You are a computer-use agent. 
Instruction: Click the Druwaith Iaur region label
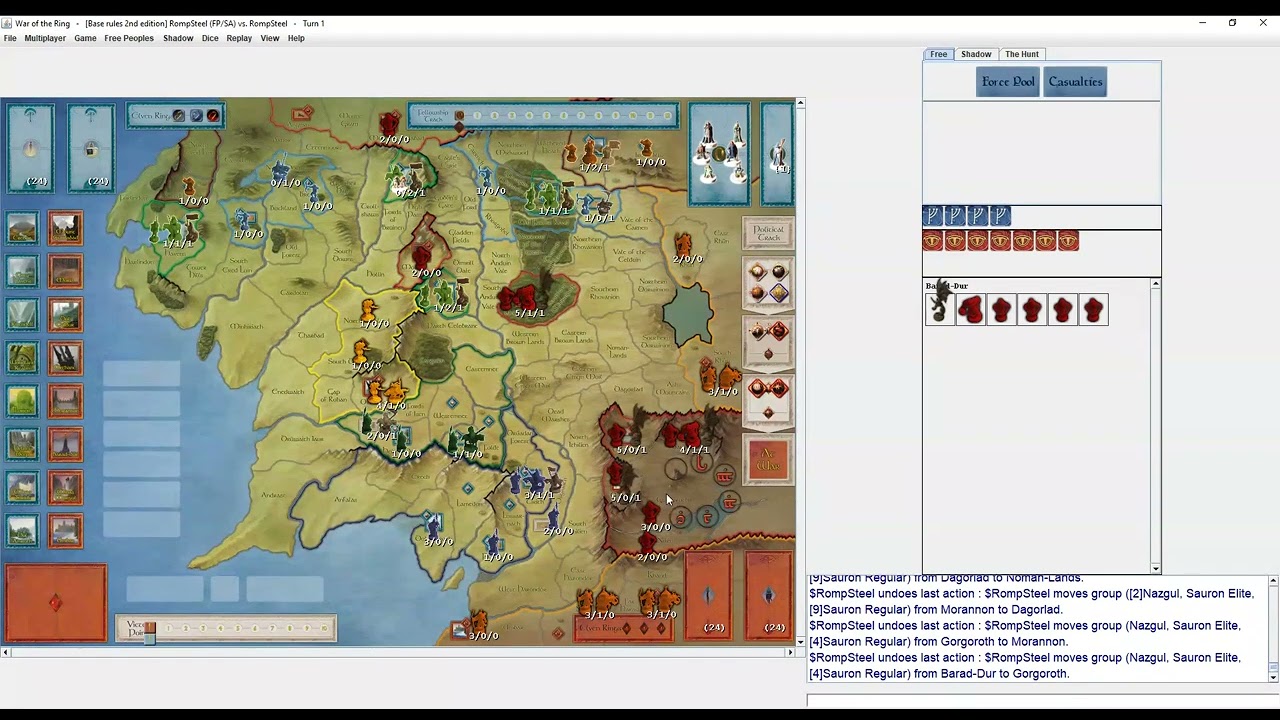coord(302,438)
